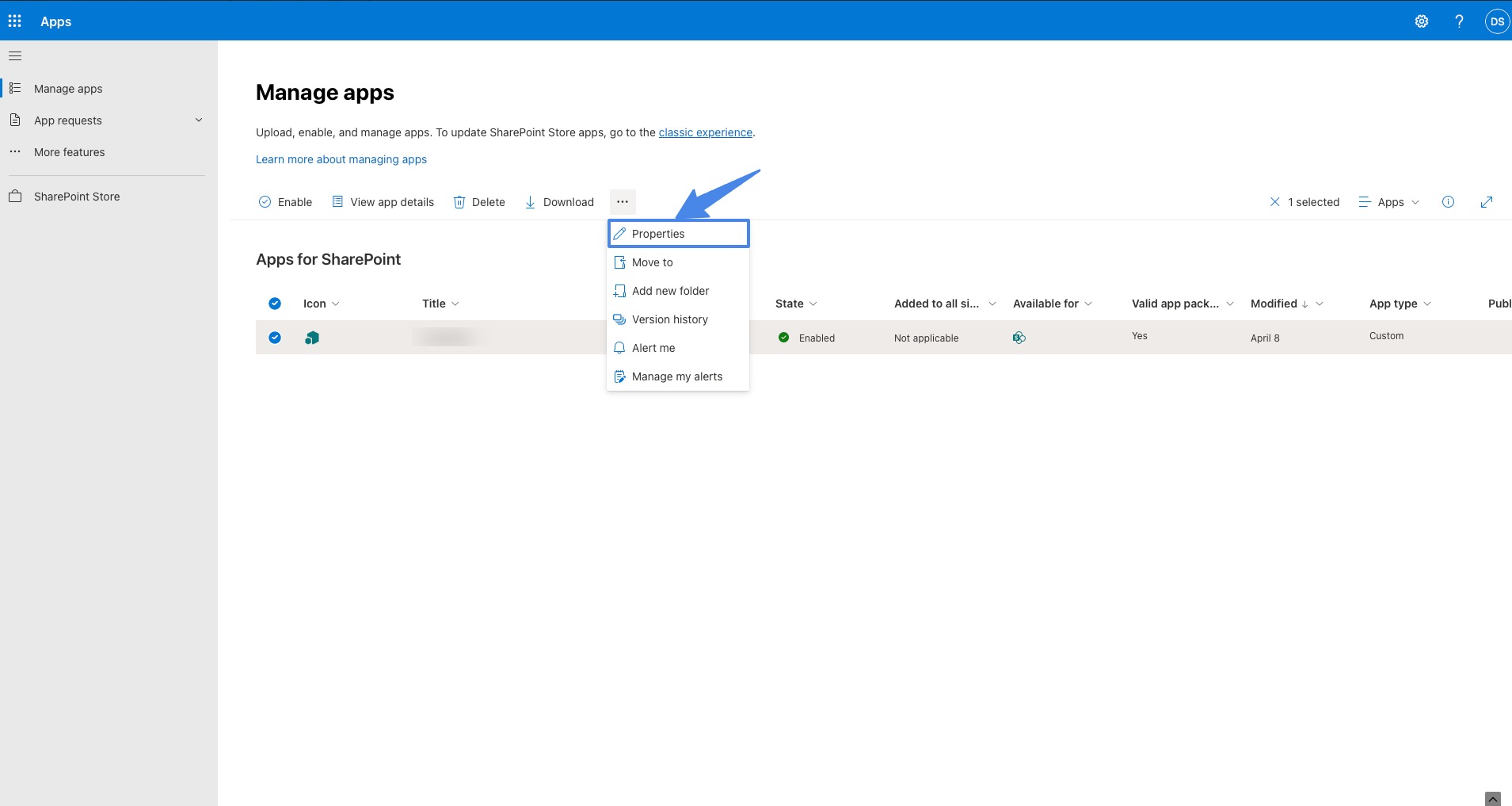Collapse the sidebar with the hamburger icon
Viewport: 1512px width, 806px height.
coord(14,55)
